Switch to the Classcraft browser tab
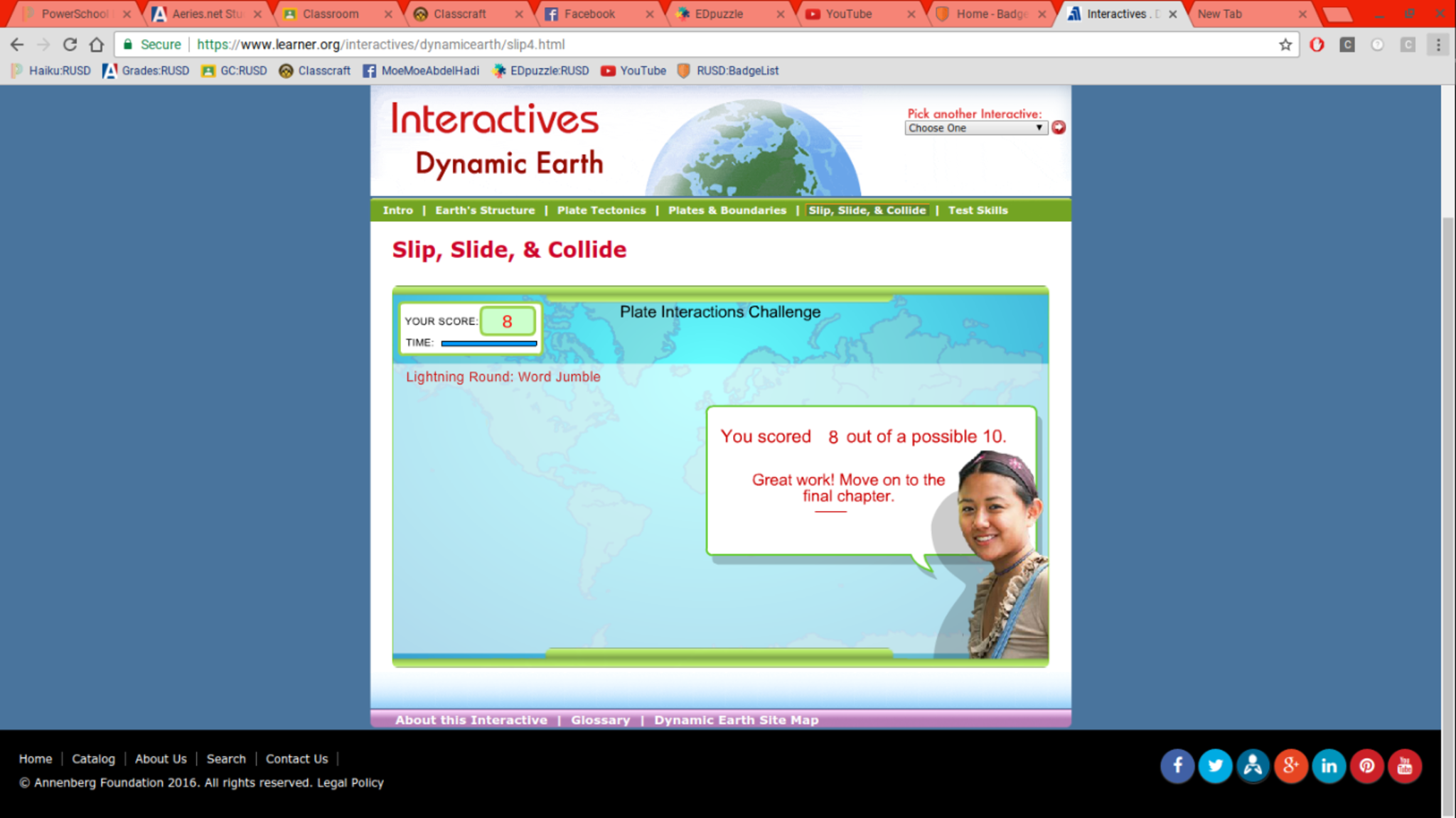Image resolution: width=1456 pixels, height=818 pixels. (x=459, y=14)
